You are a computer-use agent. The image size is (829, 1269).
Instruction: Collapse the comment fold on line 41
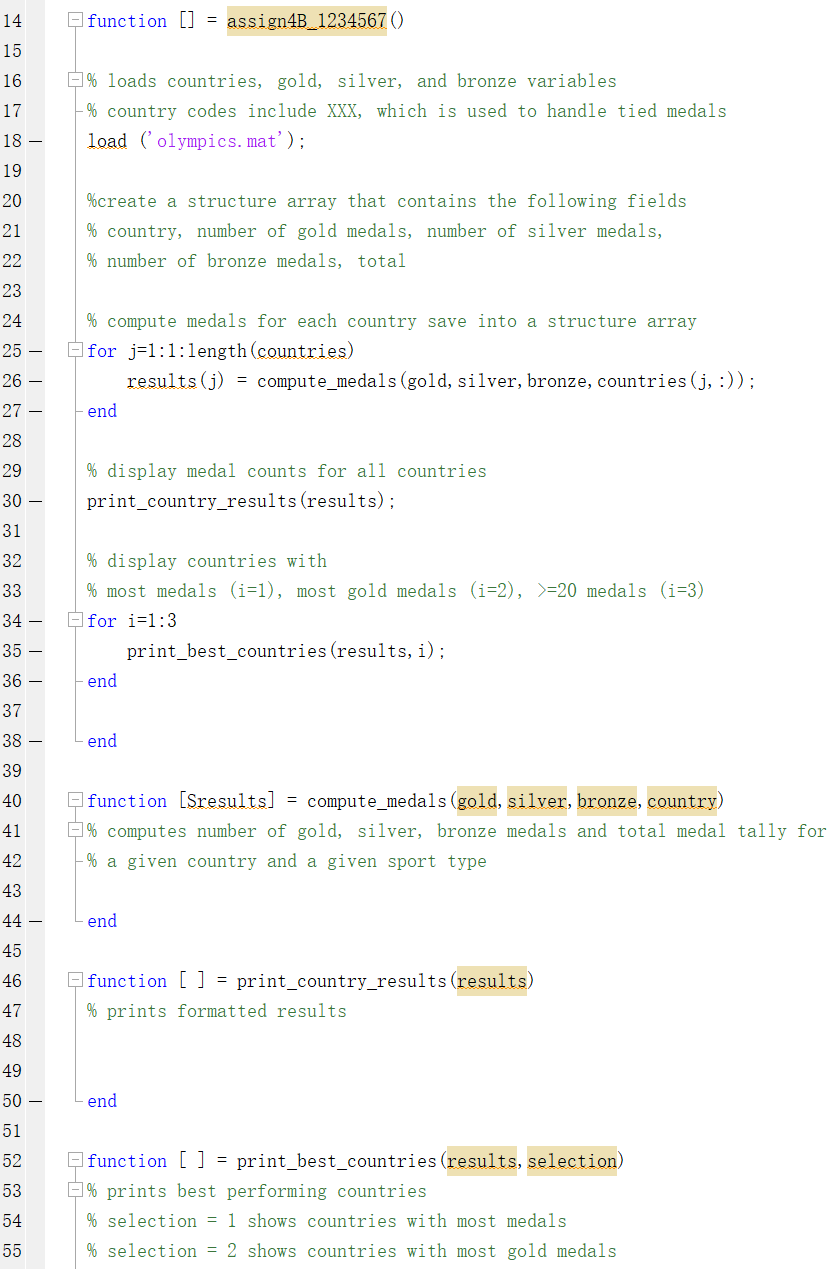click(75, 831)
